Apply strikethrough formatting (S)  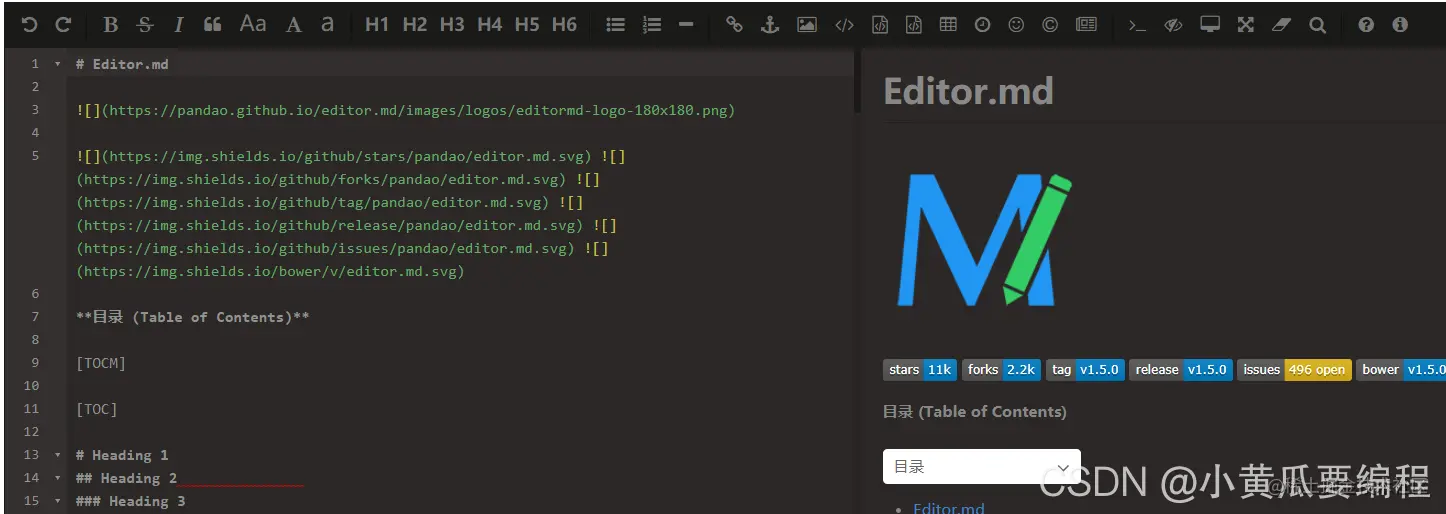coord(144,25)
